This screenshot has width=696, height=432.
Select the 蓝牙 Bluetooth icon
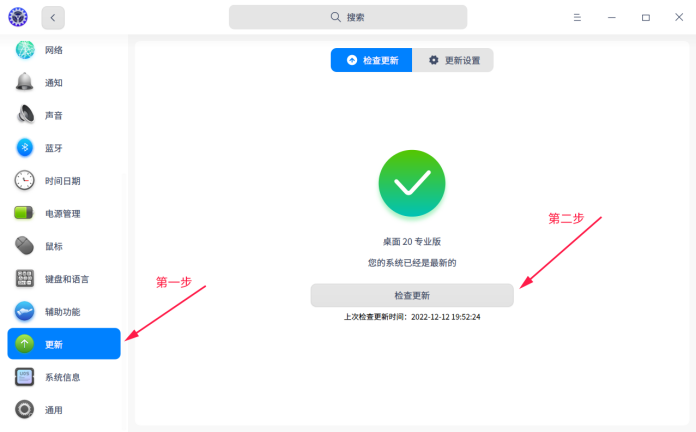point(25,148)
